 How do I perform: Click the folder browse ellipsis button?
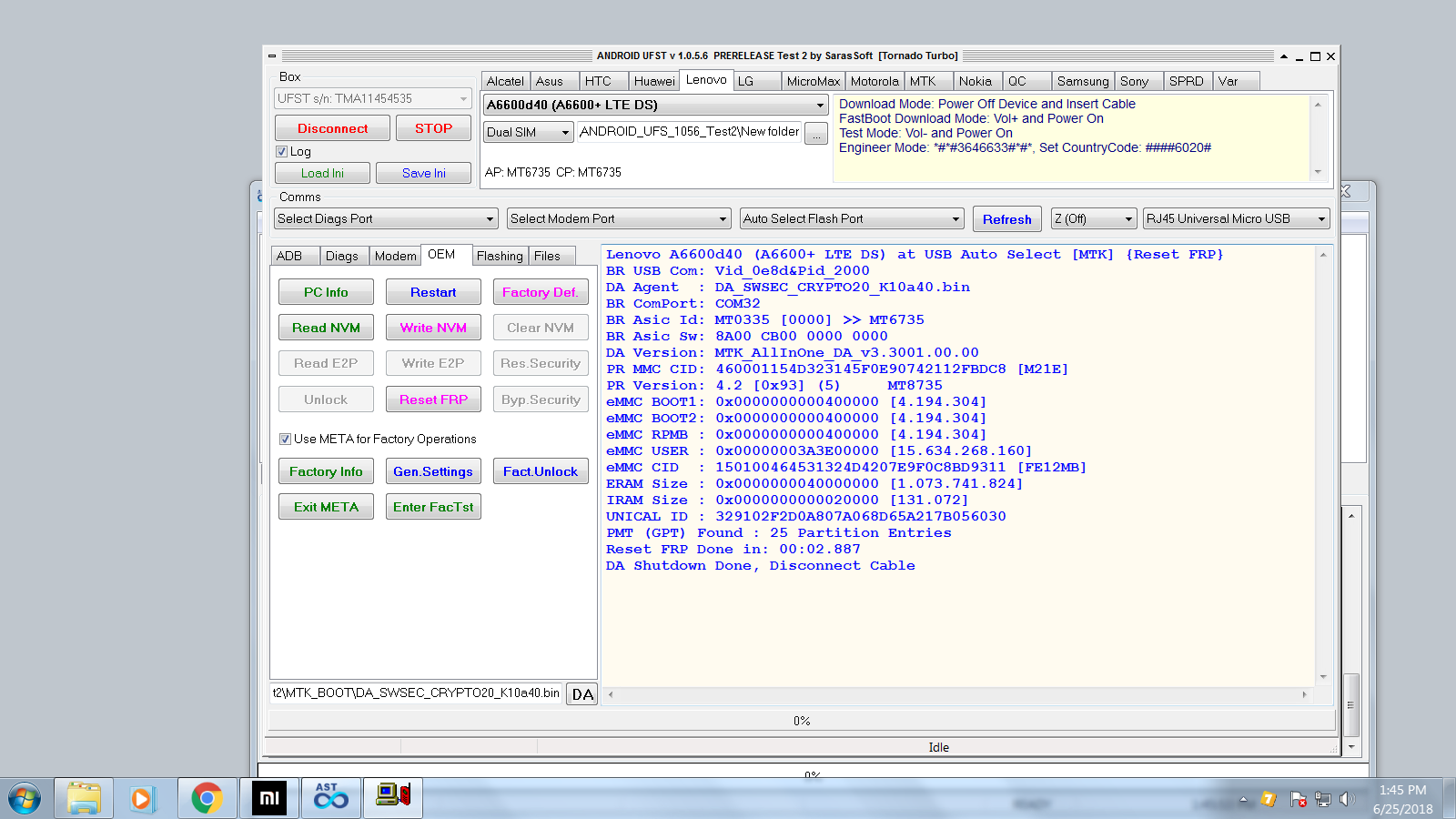pyautogui.click(x=816, y=134)
